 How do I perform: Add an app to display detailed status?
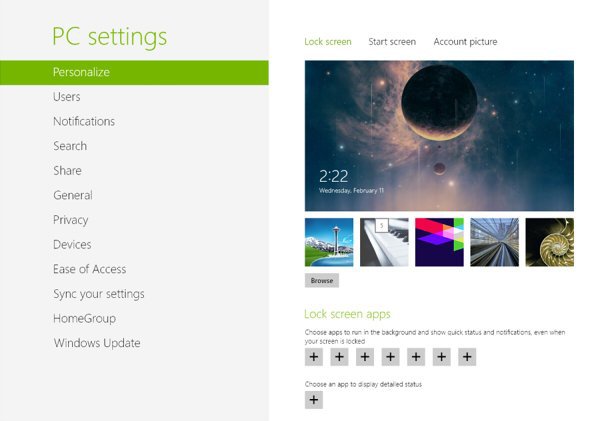(314, 400)
